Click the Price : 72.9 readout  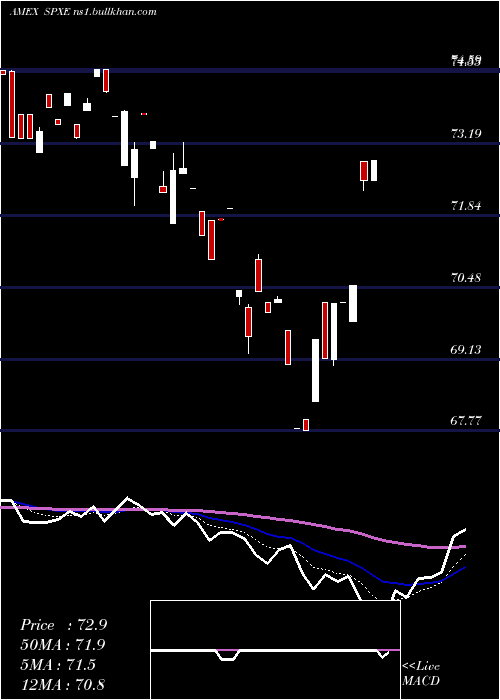[x=63, y=625]
